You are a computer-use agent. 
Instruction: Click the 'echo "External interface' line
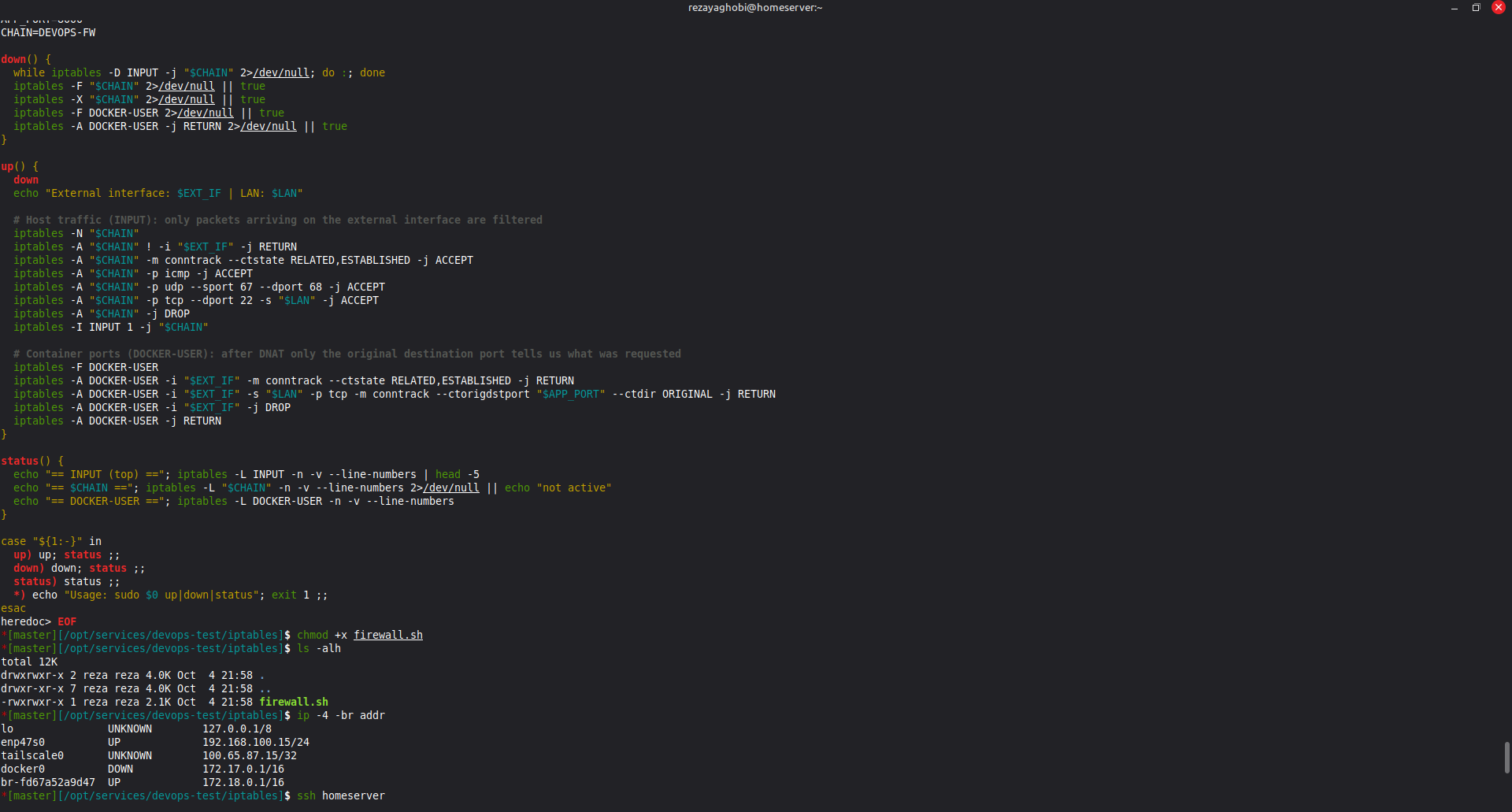(158, 193)
